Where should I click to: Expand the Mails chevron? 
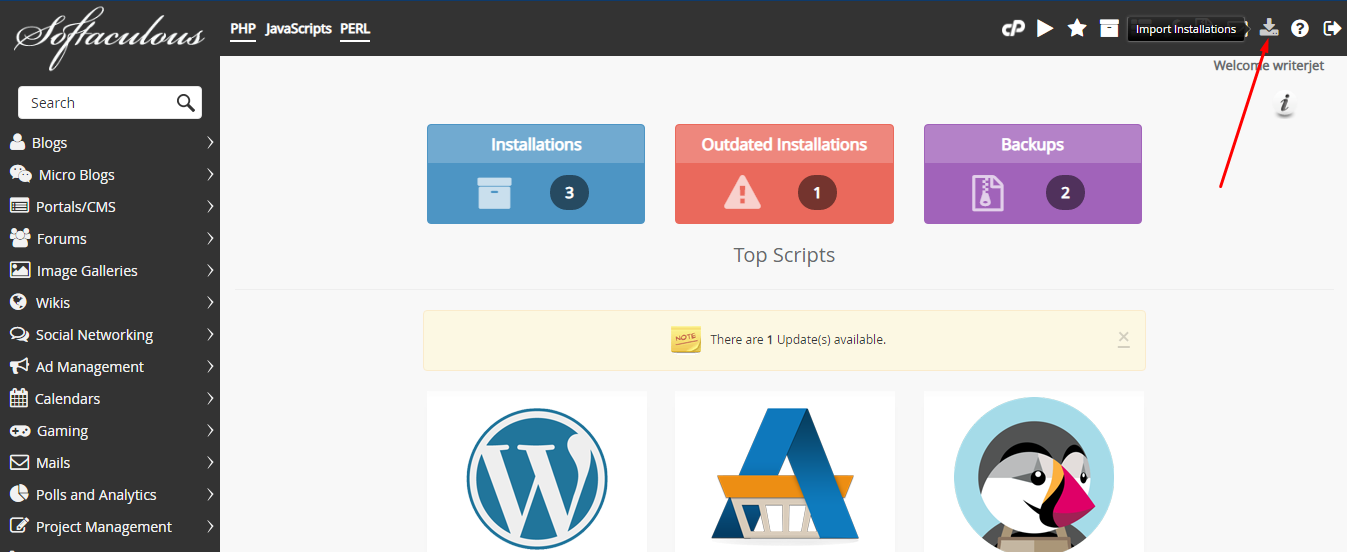coord(210,462)
